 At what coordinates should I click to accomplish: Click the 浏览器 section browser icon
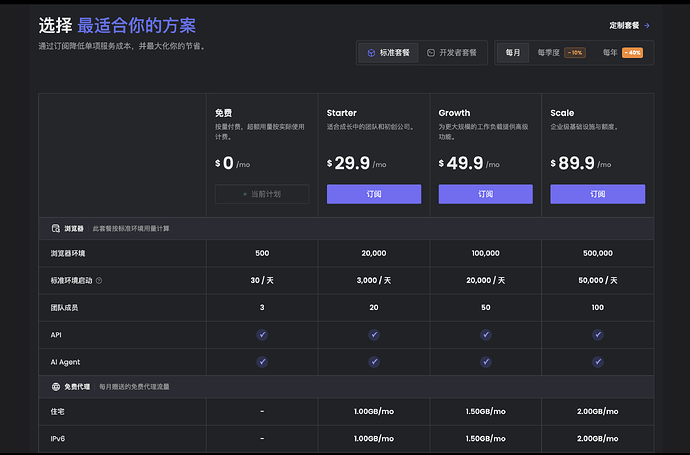[x=56, y=228]
